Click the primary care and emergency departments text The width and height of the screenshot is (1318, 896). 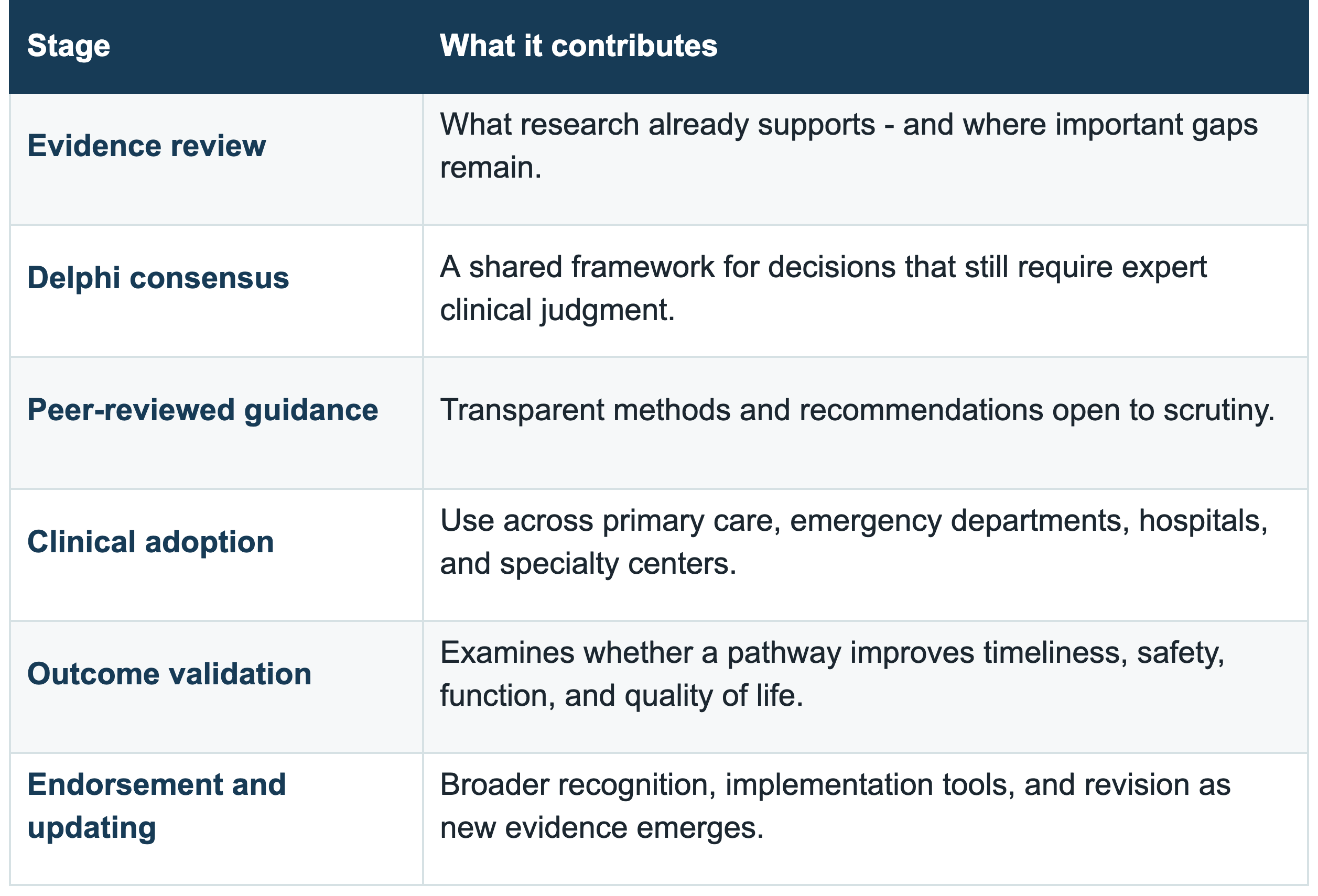coord(854,542)
